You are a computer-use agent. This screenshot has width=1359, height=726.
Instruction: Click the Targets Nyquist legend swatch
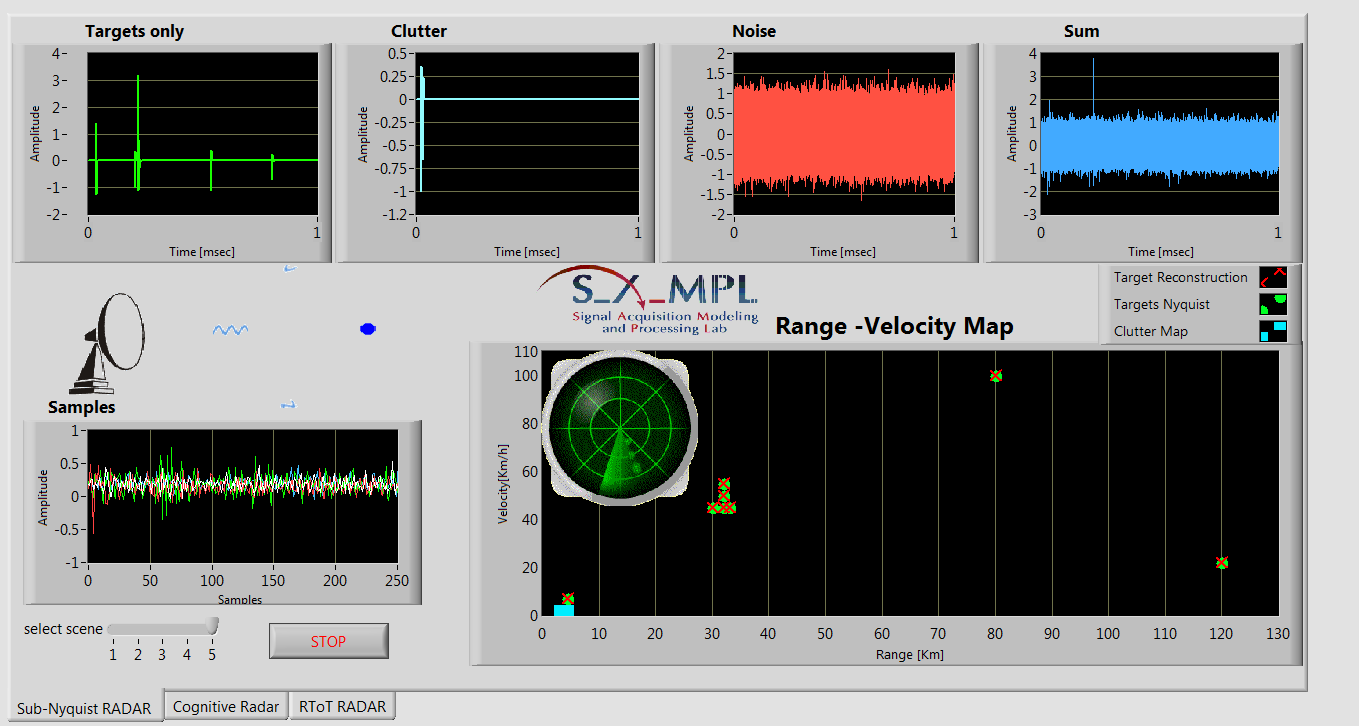(x=1272, y=304)
